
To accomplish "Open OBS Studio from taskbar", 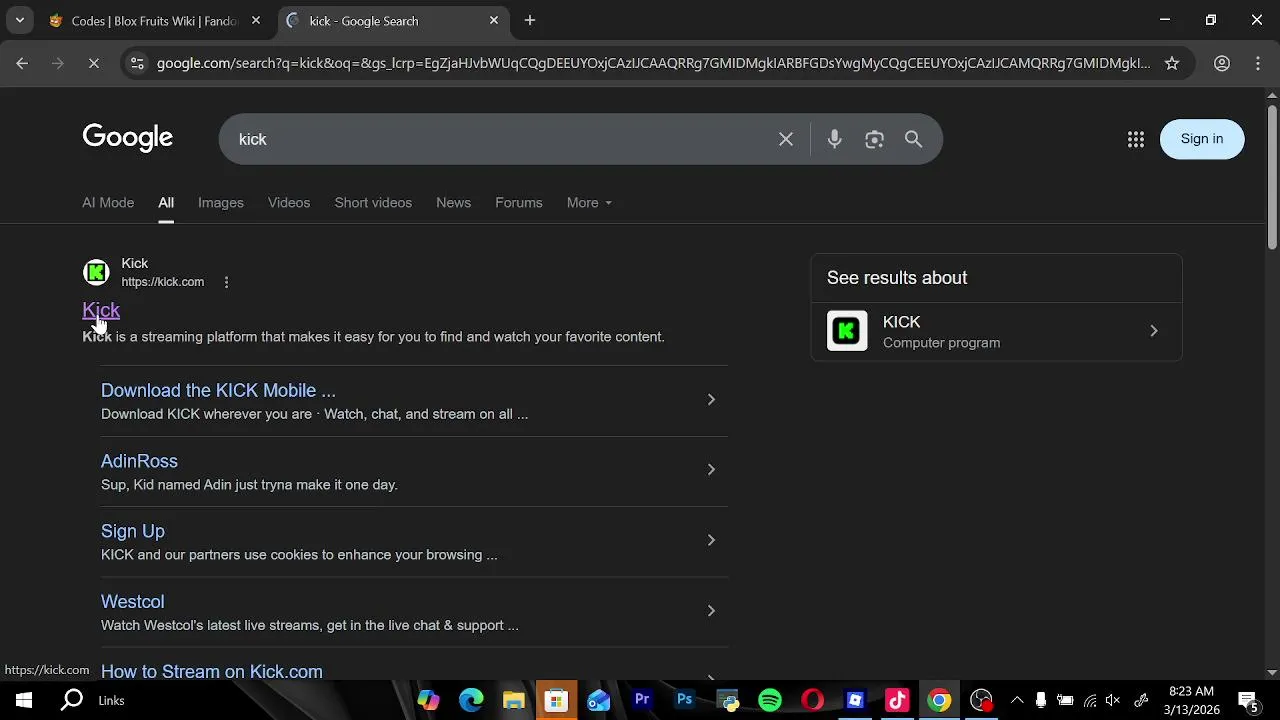I will [981, 700].
